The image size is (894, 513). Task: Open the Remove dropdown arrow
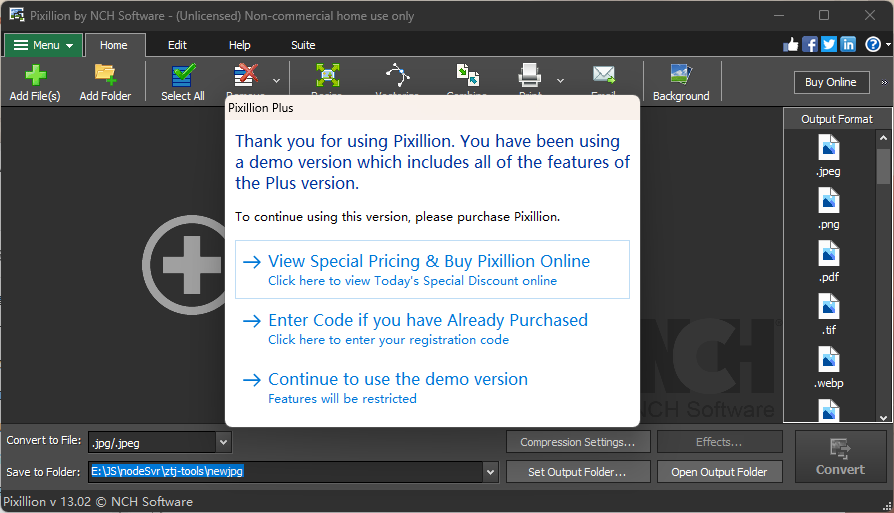277,81
